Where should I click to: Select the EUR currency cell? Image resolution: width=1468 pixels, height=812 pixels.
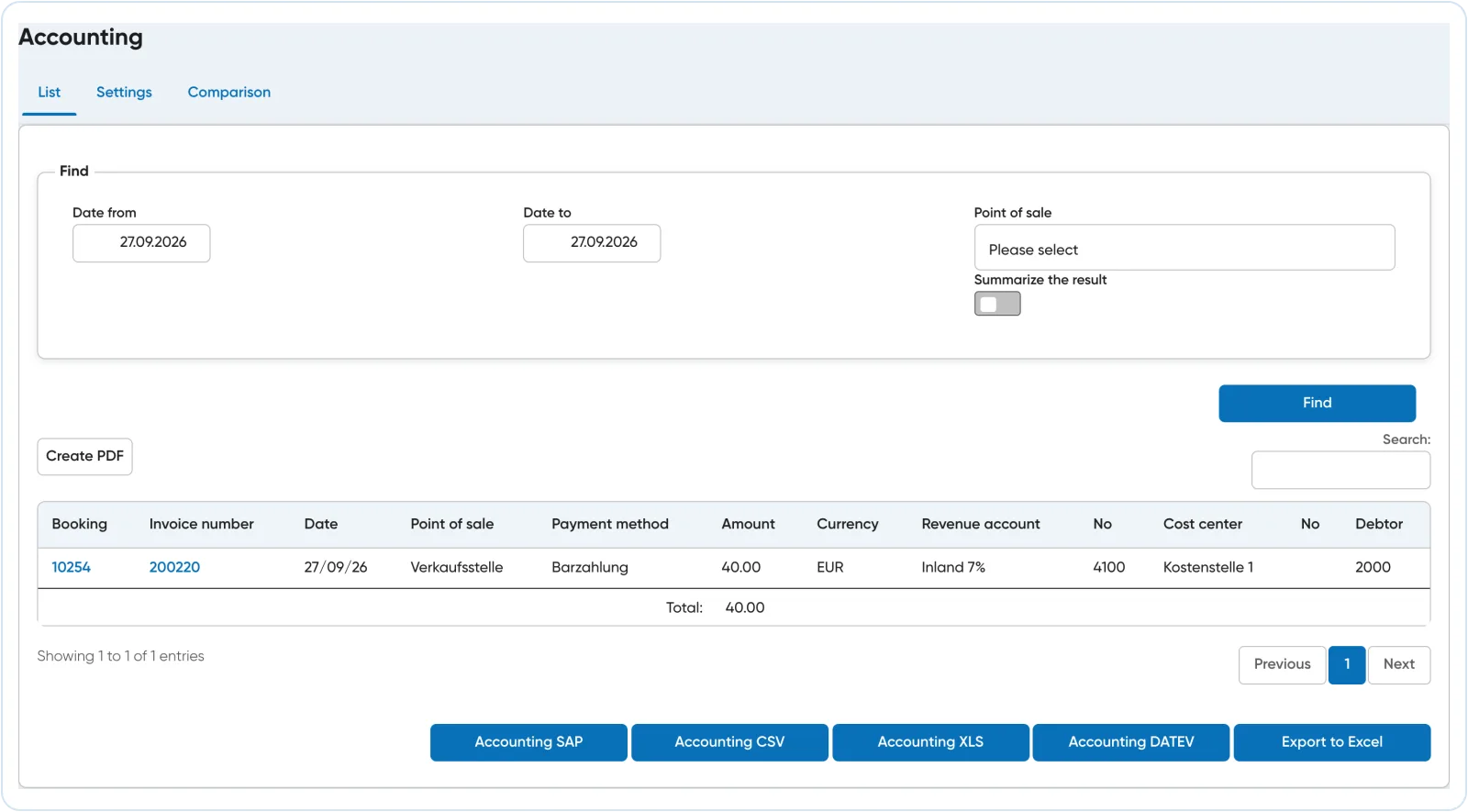[830, 568]
